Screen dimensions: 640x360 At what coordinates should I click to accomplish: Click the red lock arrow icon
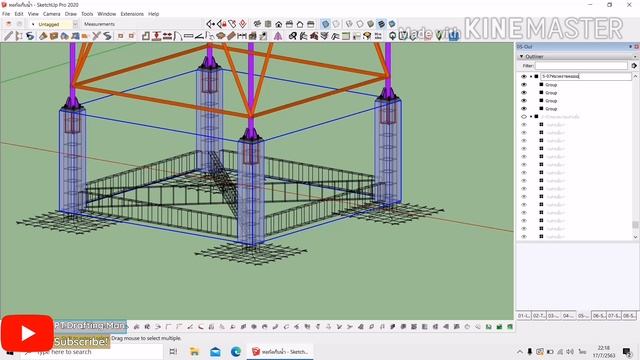(x=221, y=24)
